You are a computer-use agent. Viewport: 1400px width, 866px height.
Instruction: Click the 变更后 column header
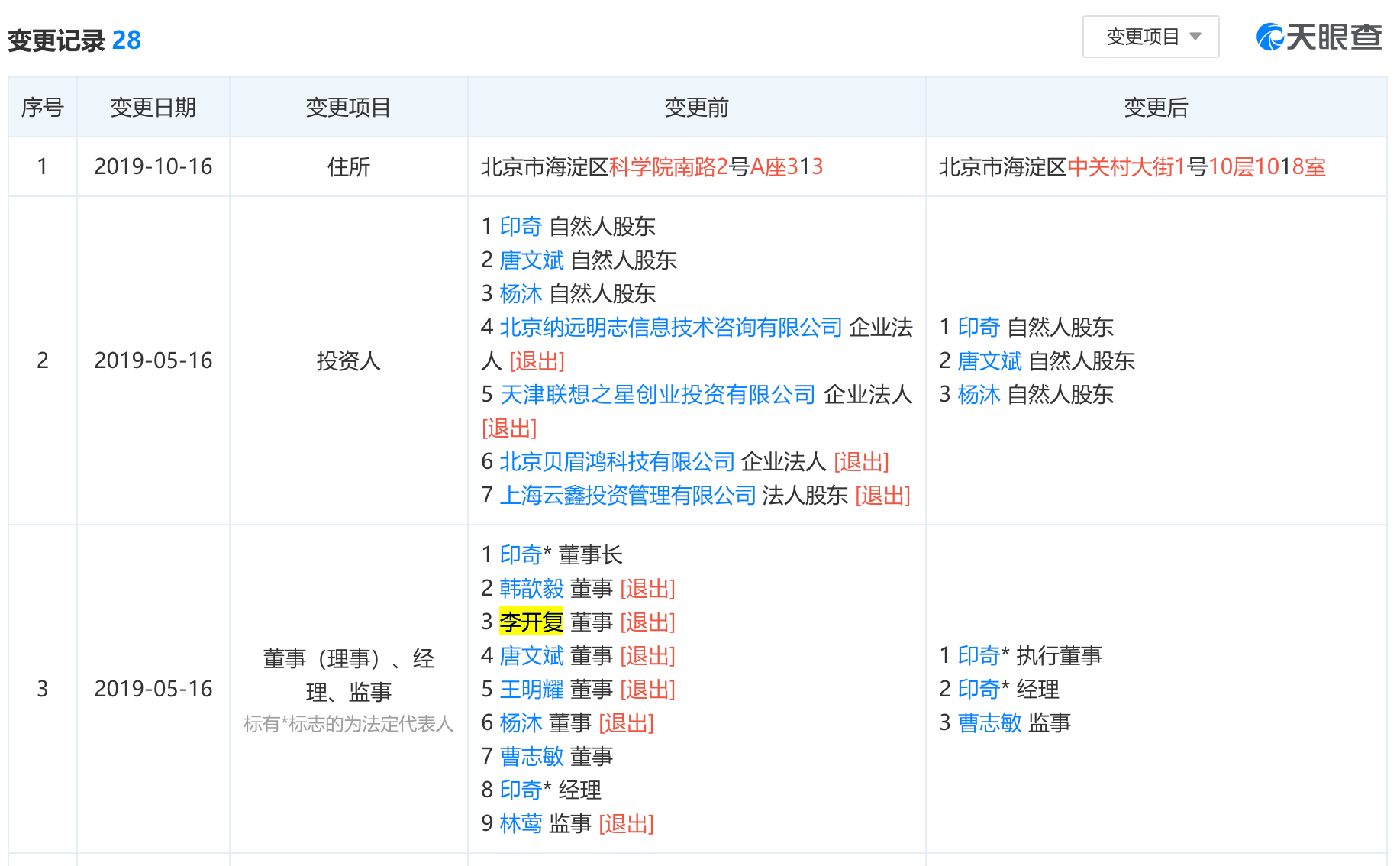point(1156,108)
